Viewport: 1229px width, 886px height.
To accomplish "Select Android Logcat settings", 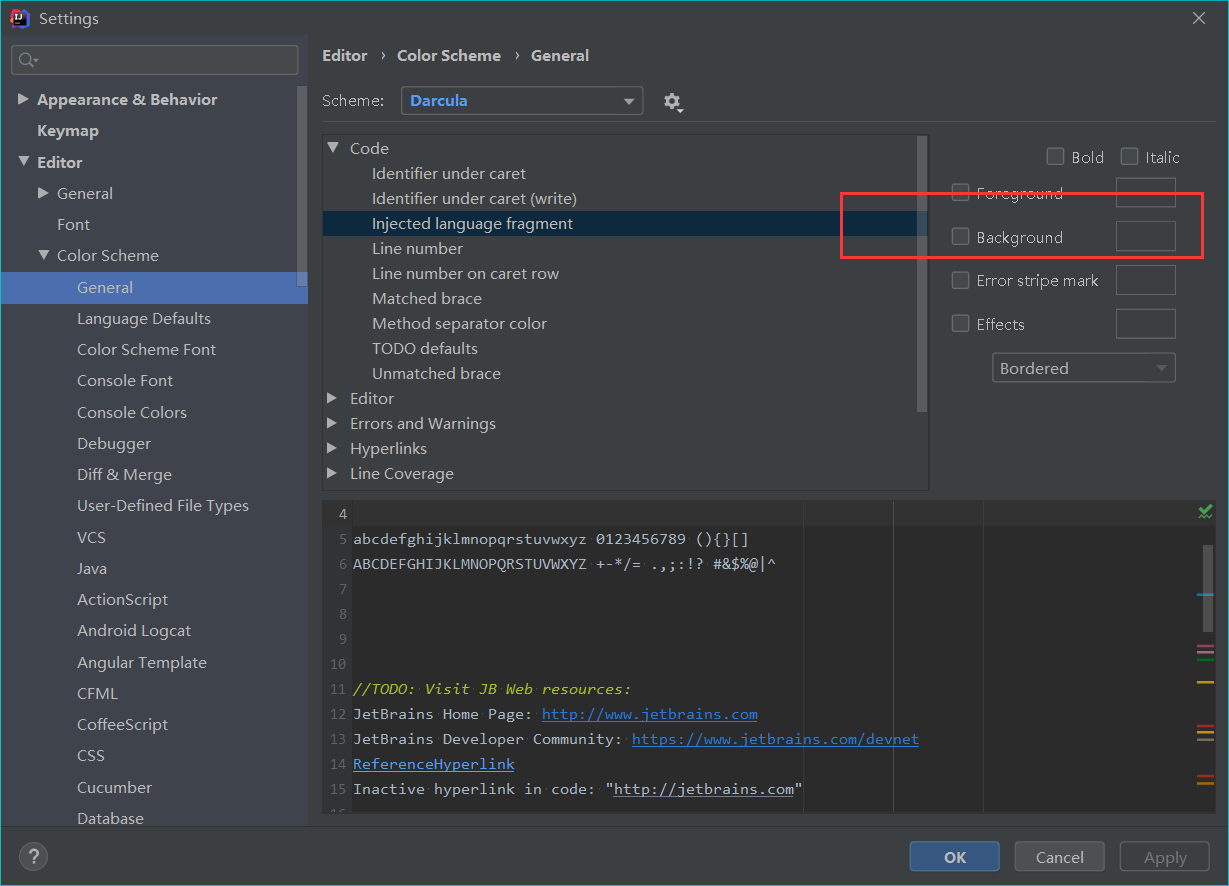I will pyautogui.click(x=134, y=631).
